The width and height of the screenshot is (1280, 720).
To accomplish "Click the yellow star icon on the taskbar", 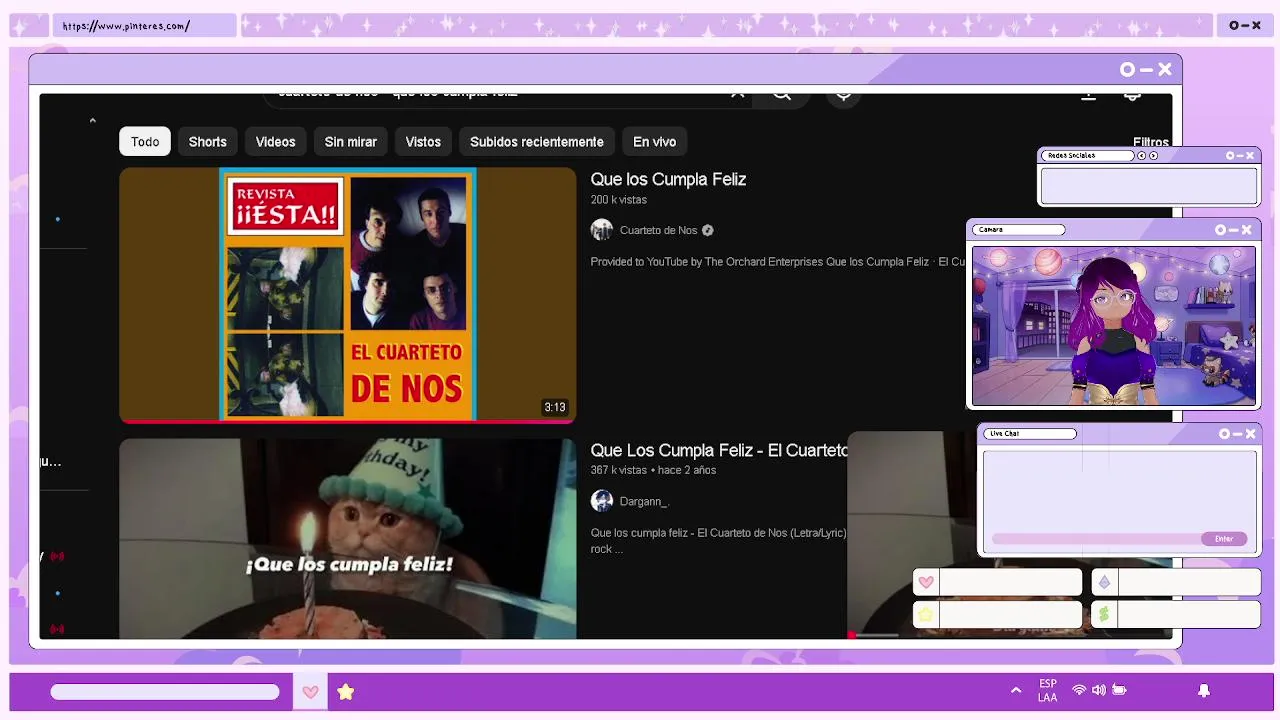I will pyautogui.click(x=345, y=692).
